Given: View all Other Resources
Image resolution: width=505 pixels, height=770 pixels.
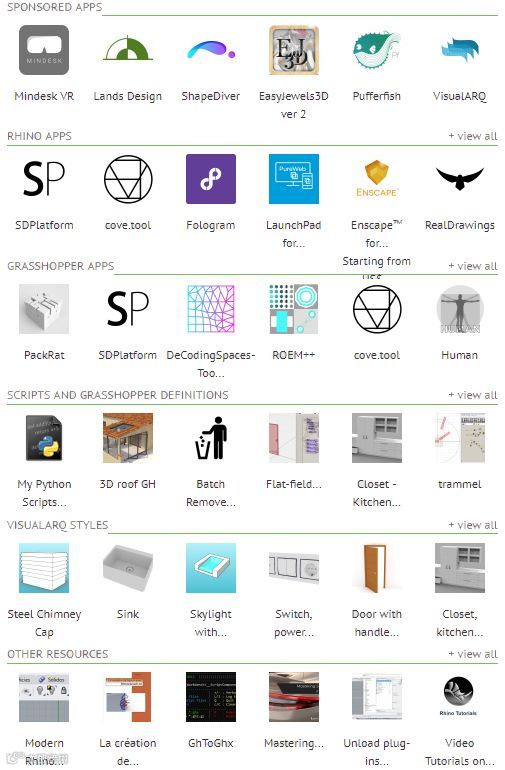Looking at the screenshot, I should coord(473,654).
